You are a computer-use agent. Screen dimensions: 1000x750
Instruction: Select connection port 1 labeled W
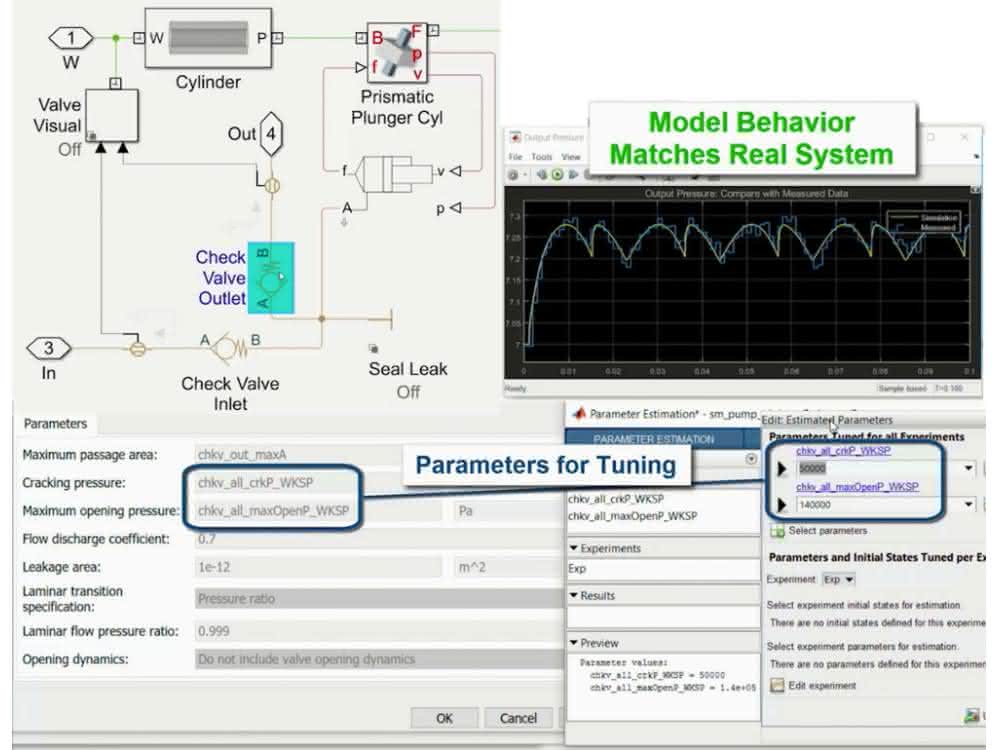coord(71,38)
